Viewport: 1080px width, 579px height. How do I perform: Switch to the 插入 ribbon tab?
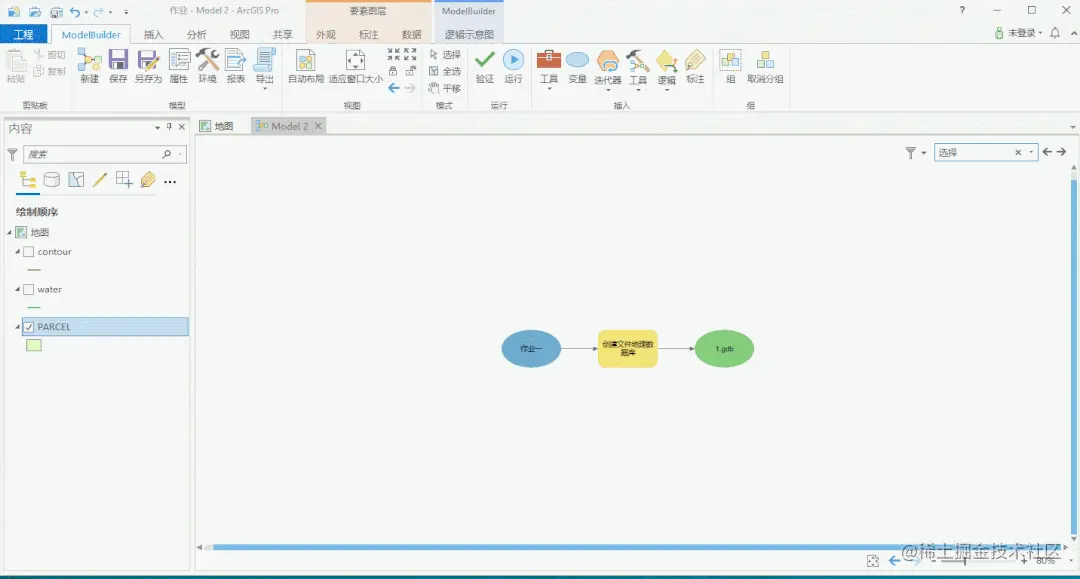click(154, 34)
